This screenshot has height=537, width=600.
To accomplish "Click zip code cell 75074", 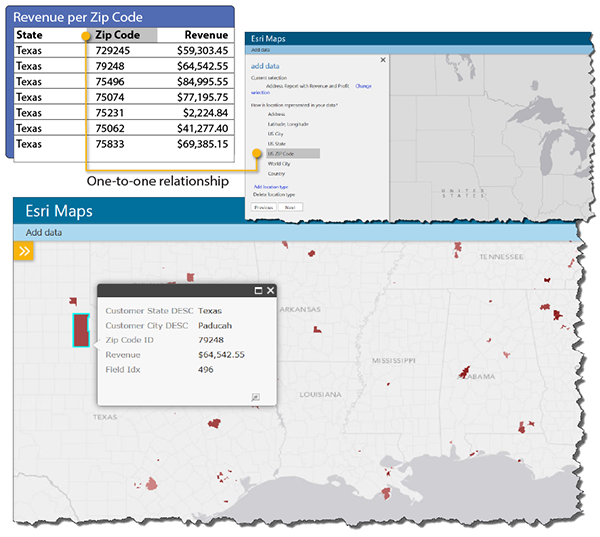I will click(x=110, y=97).
